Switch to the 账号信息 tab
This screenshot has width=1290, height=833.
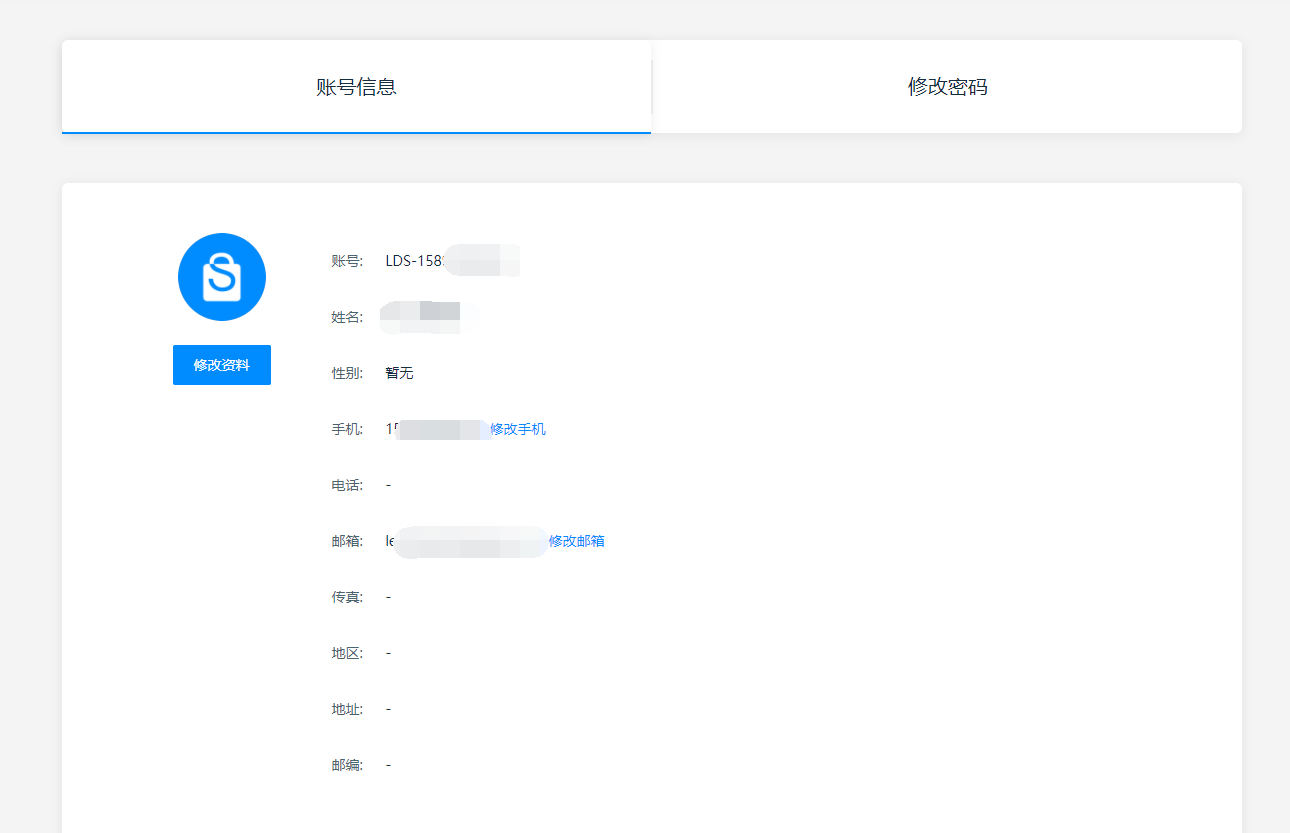click(356, 86)
